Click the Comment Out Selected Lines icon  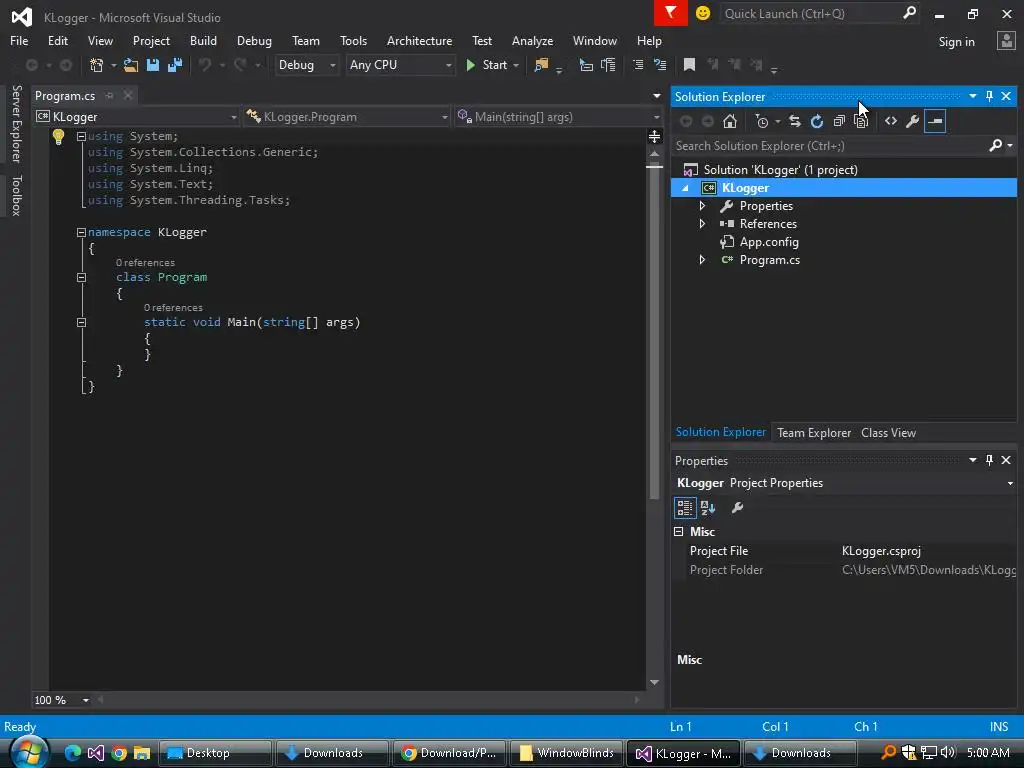(638, 65)
